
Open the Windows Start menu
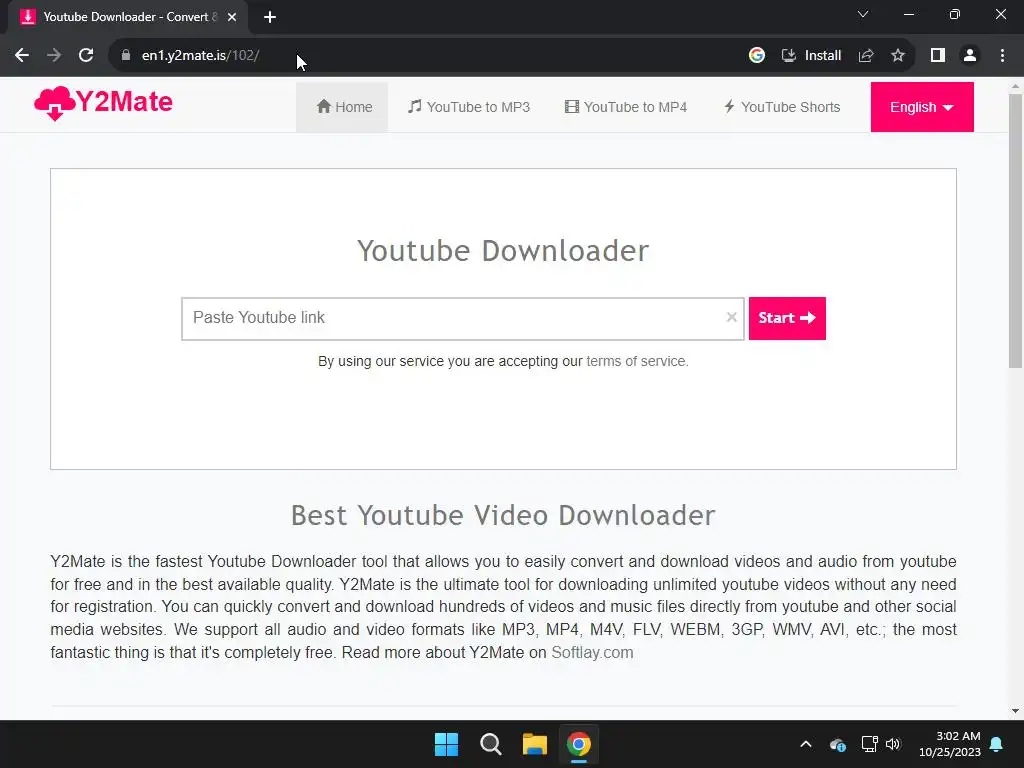[x=447, y=744]
